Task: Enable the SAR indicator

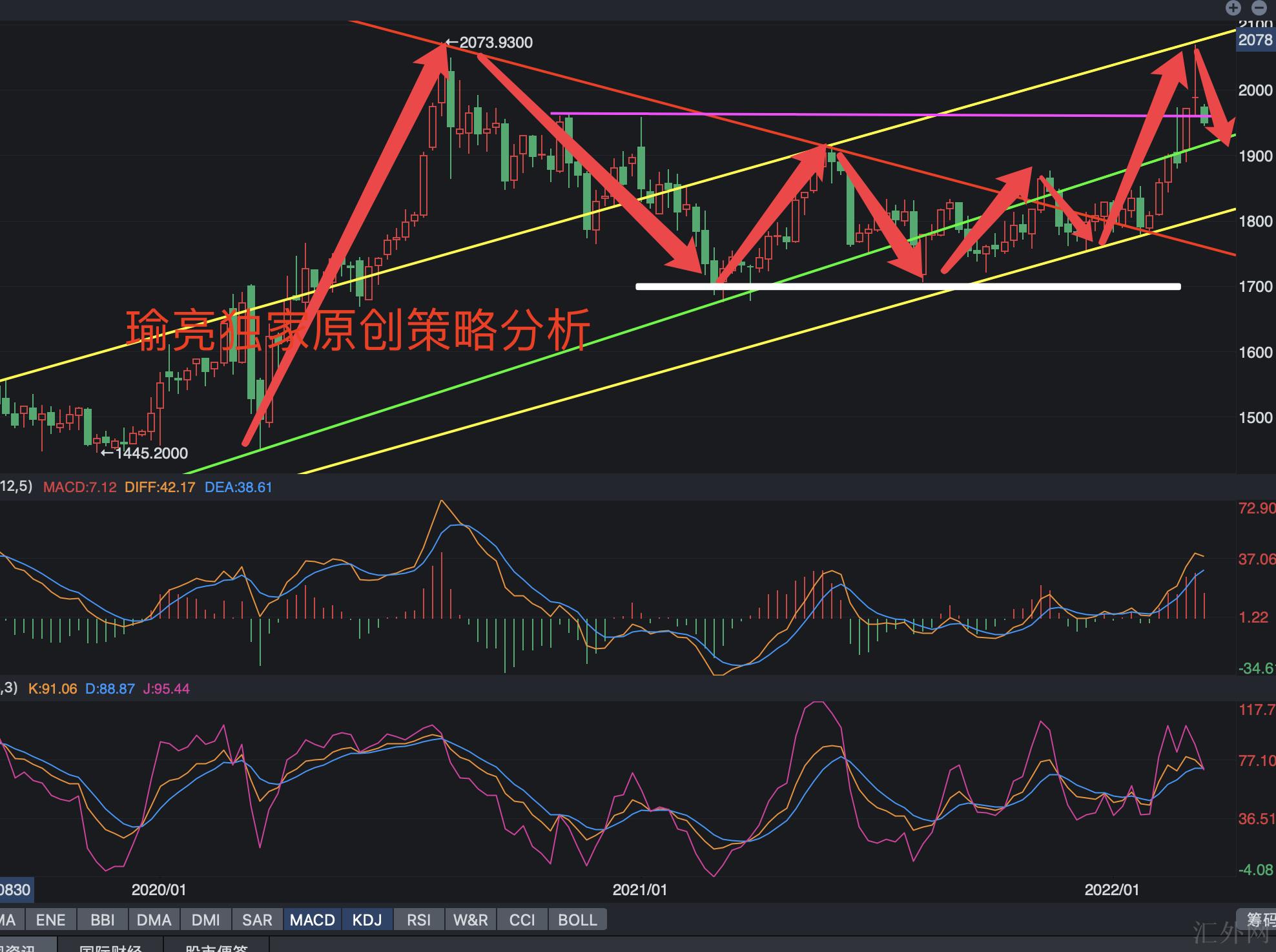Action: click(x=257, y=920)
